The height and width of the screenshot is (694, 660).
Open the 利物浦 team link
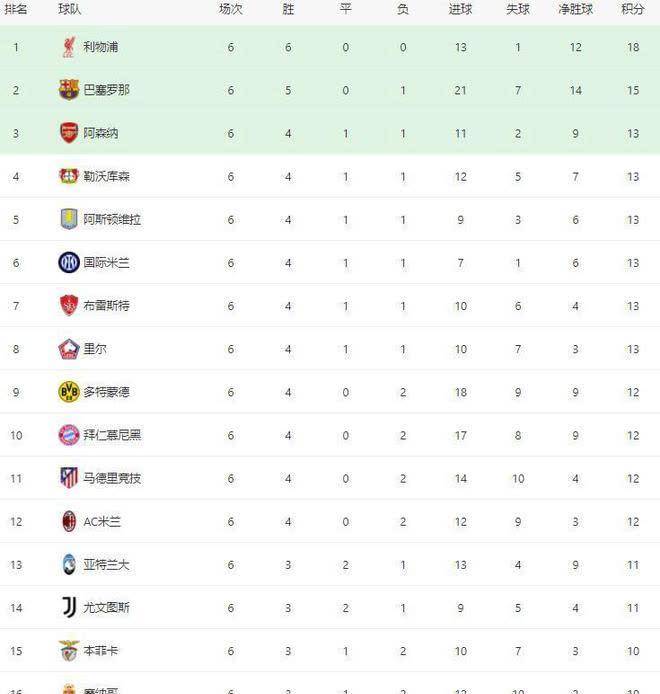pos(100,47)
